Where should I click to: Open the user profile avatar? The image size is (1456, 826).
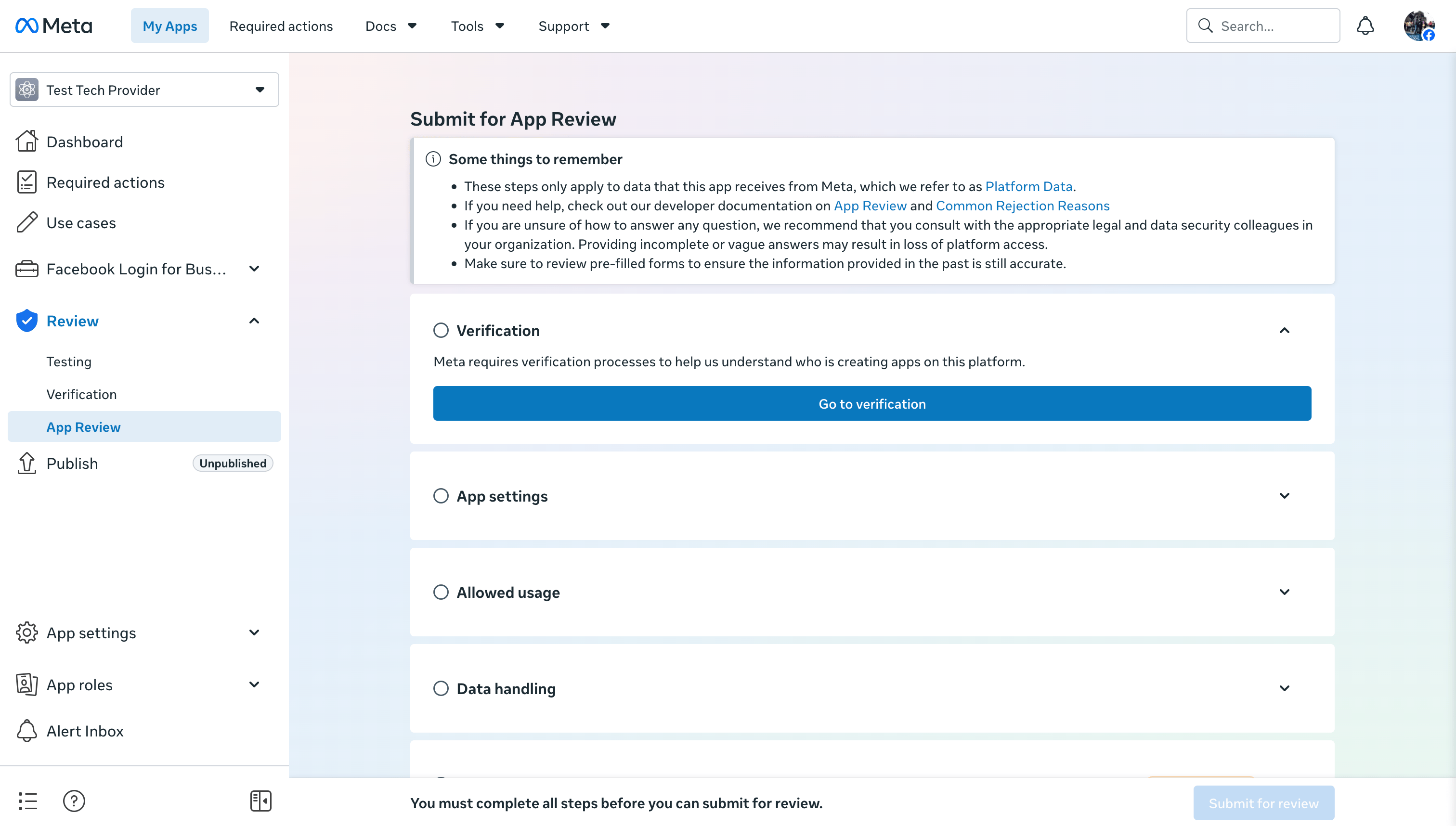[1418, 26]
